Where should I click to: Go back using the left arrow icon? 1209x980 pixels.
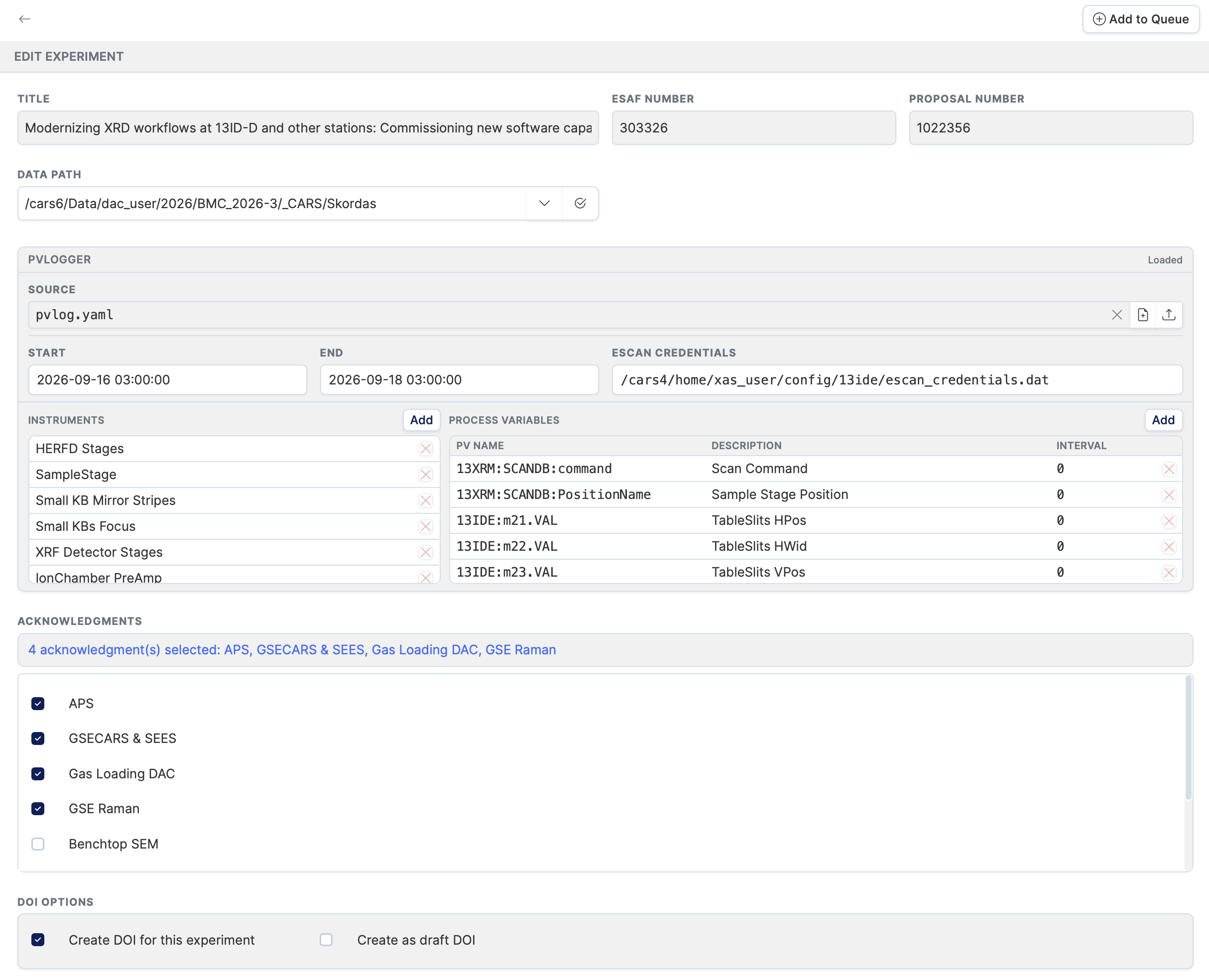pyautogui.click(x=24, y=19)
